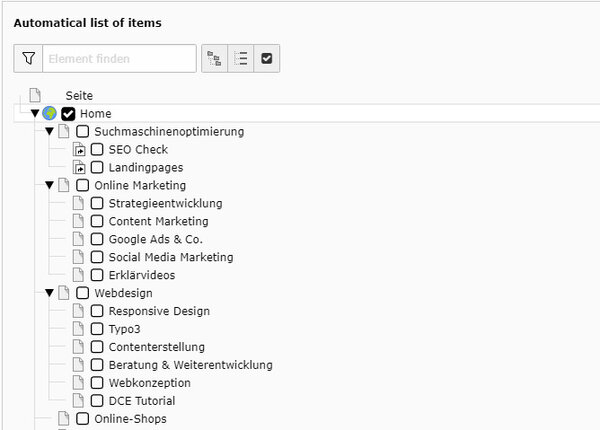Click the filter funnel icon

(x=28, y=59)
